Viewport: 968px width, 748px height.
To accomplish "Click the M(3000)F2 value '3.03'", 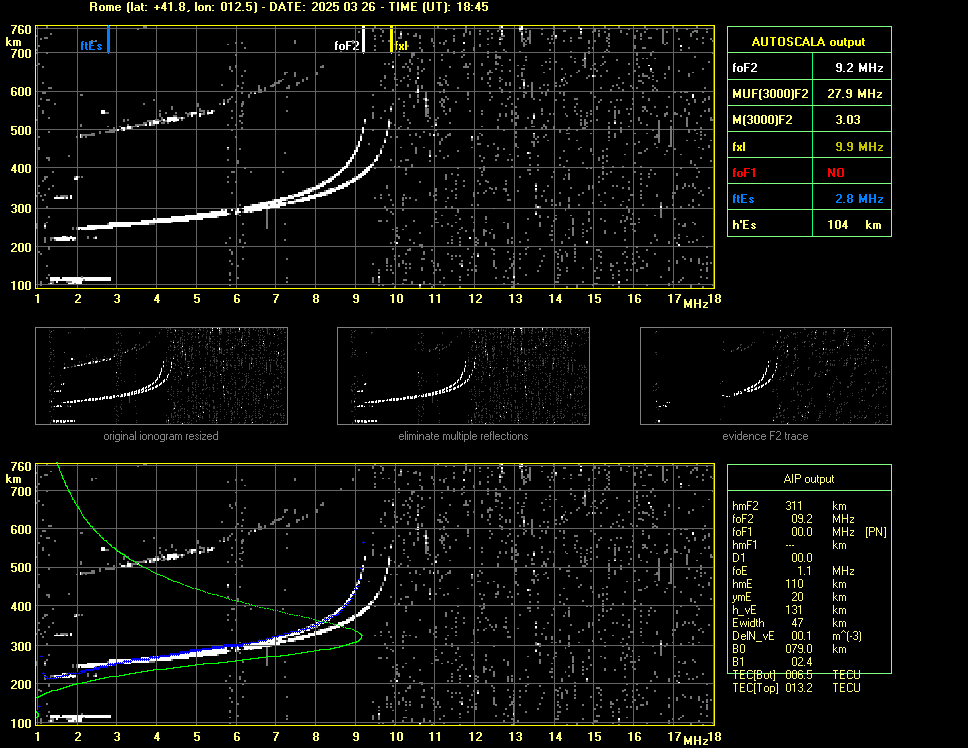I will (x=848, y=120).
